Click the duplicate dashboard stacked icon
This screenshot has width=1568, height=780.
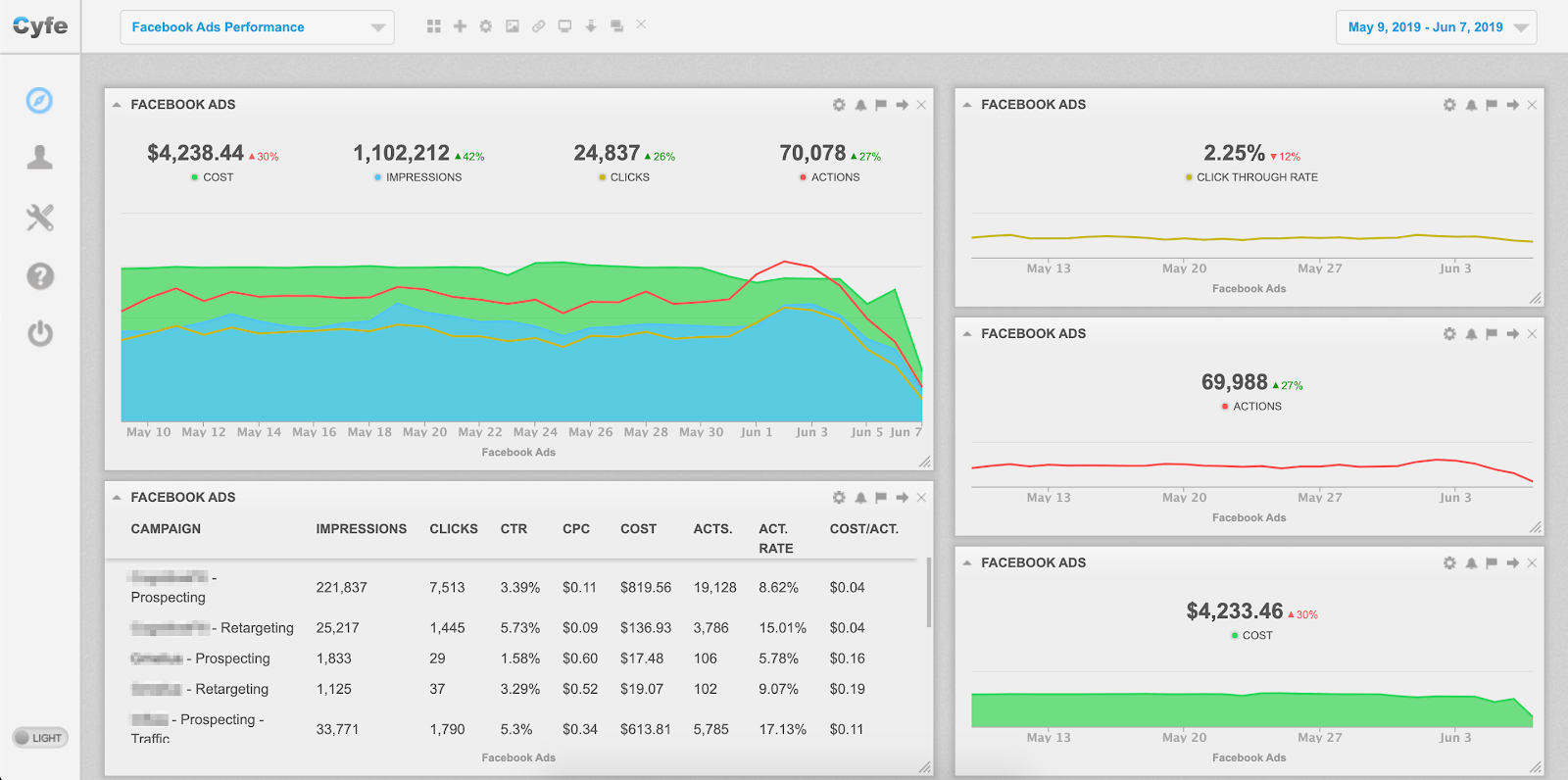pos(616,26)
